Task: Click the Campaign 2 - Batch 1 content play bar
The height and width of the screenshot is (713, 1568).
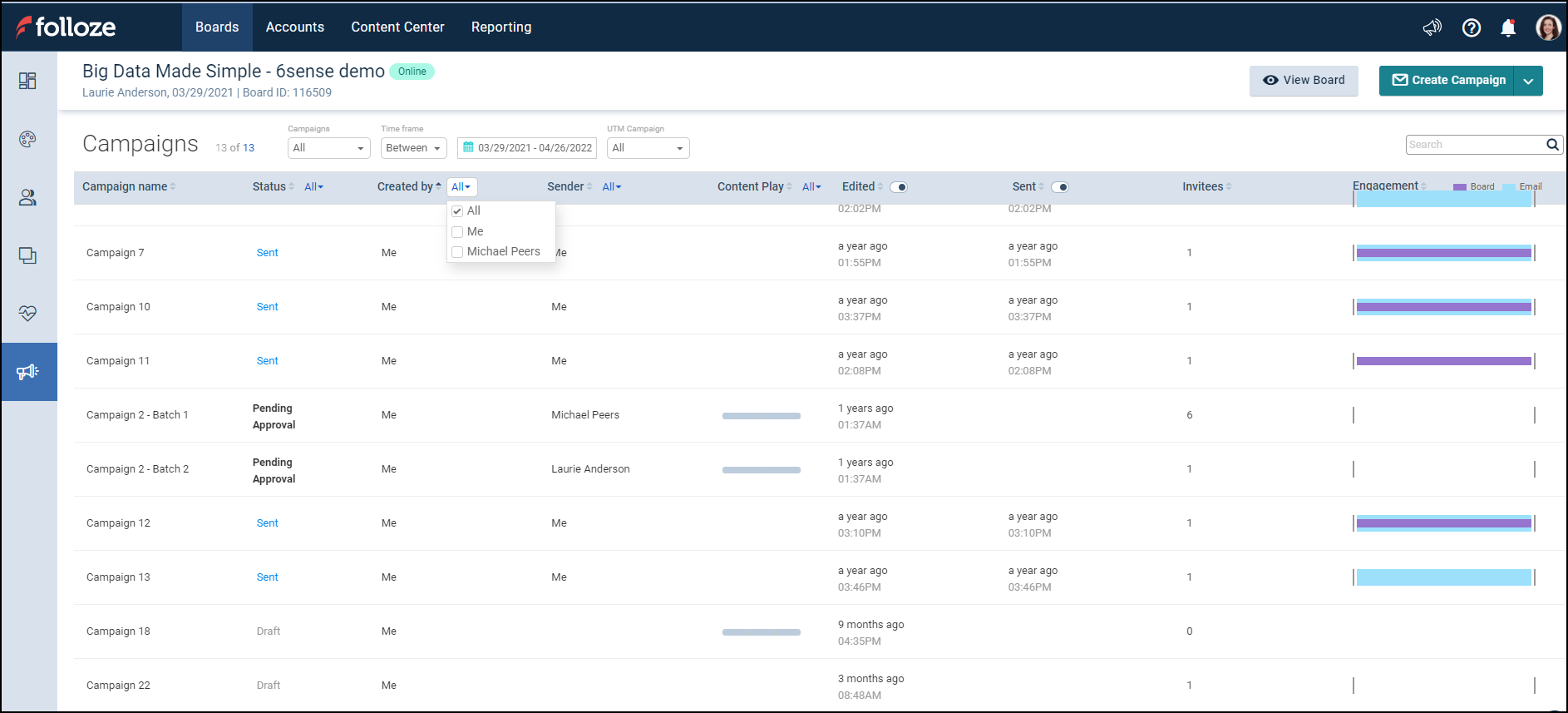Action: pos(761,416)
